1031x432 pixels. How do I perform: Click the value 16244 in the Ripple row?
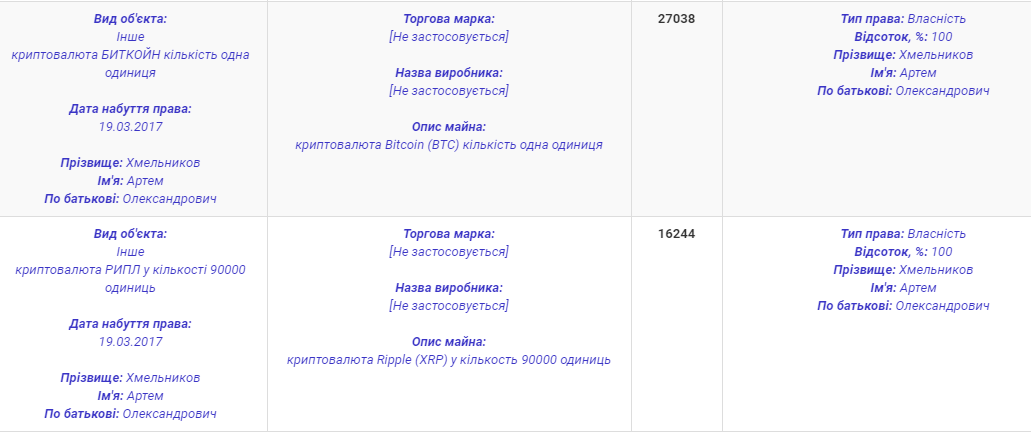pos(676,234)
